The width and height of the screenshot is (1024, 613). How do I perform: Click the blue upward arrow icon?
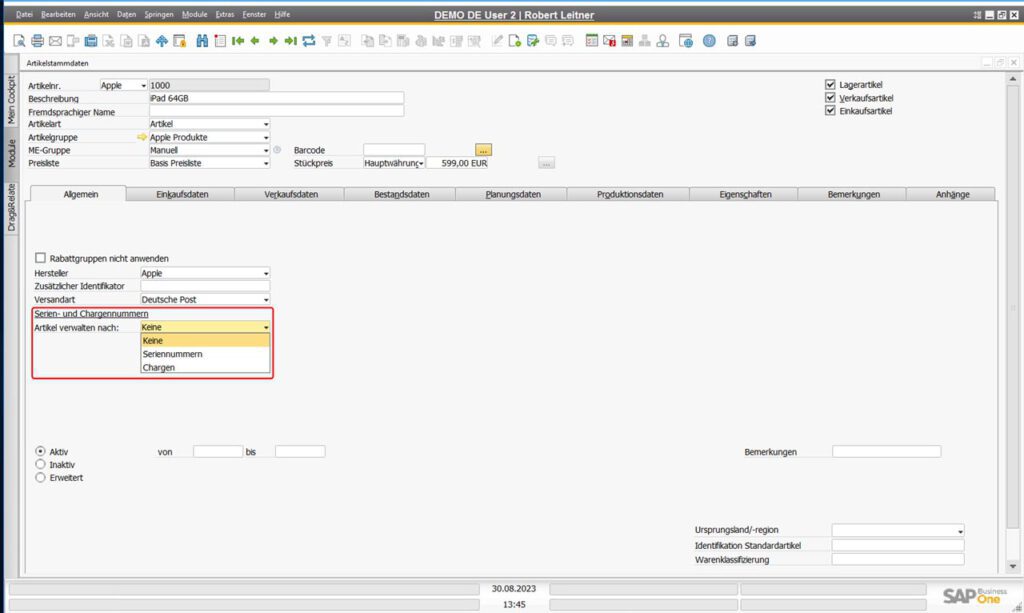[161, 41]
